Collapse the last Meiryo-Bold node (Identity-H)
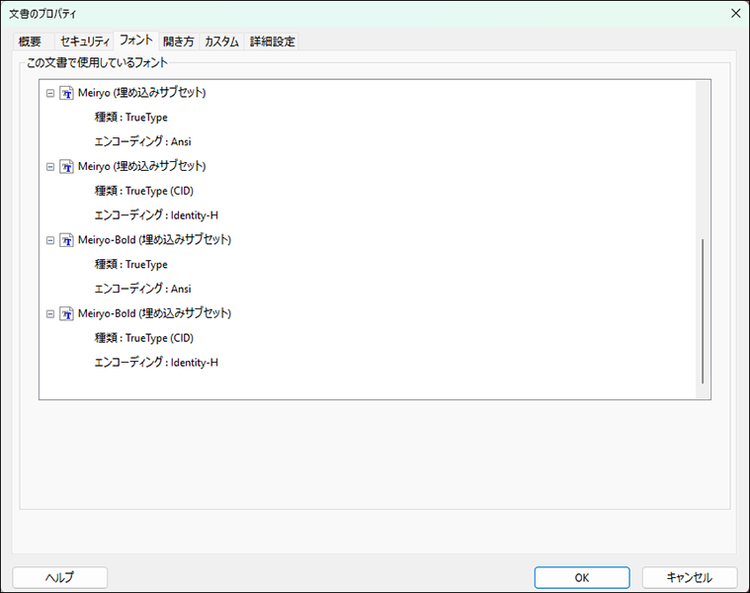 coord(50,314)
